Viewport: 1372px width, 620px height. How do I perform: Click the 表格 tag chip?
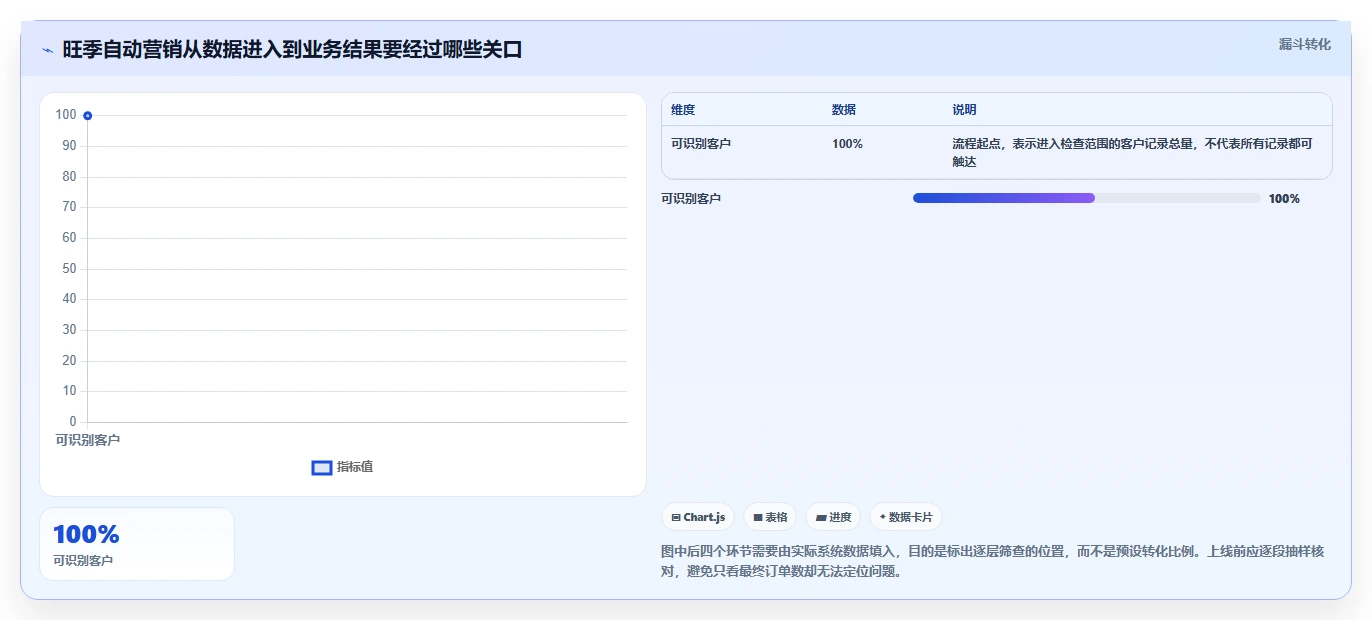tap(770, 517)
